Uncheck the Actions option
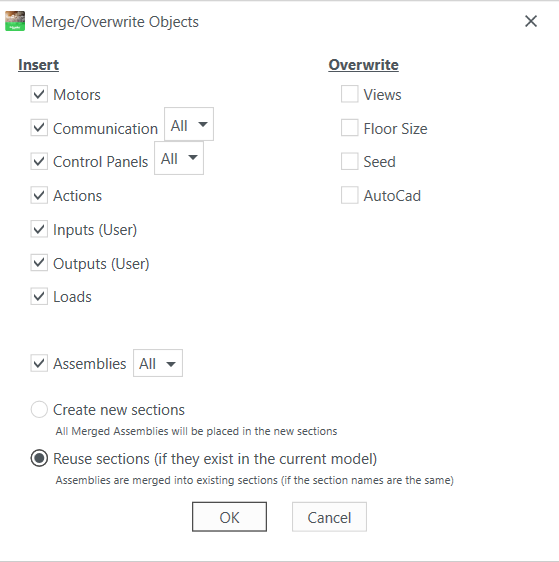 39,195
